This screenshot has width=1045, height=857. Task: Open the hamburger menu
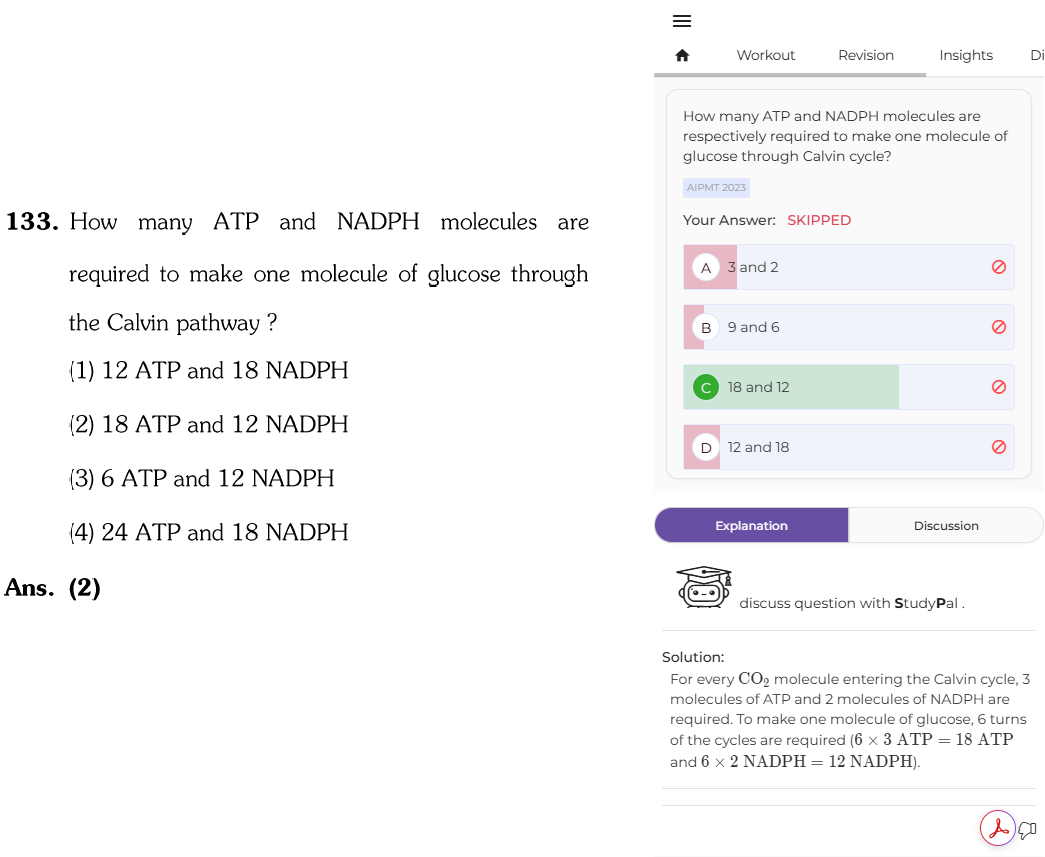[682, 21]
